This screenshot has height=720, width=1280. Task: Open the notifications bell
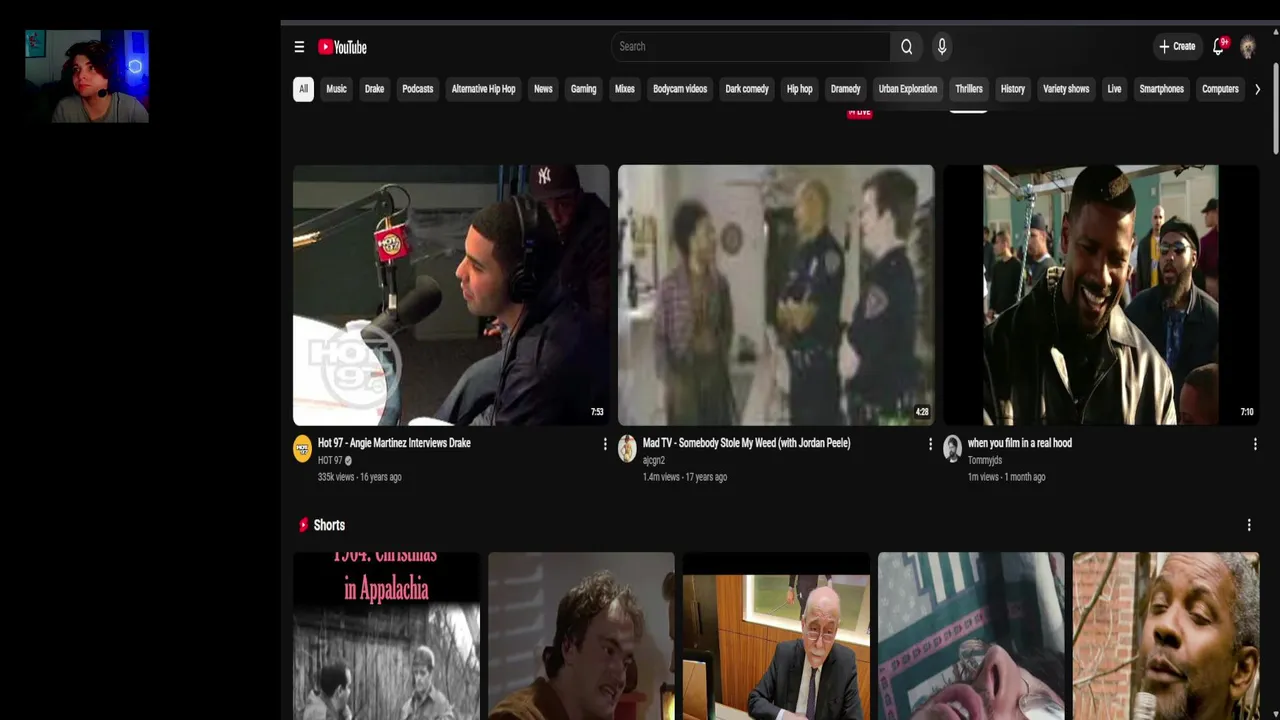1219,47
